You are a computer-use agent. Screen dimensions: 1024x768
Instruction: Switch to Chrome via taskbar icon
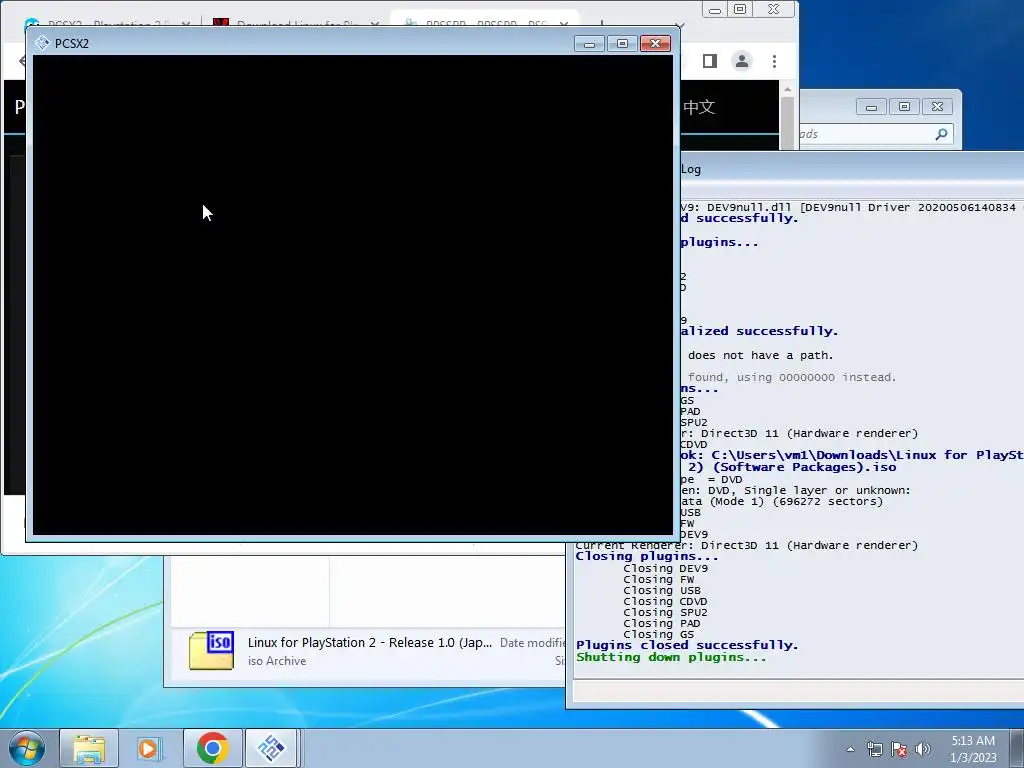(x=212, y=748)
